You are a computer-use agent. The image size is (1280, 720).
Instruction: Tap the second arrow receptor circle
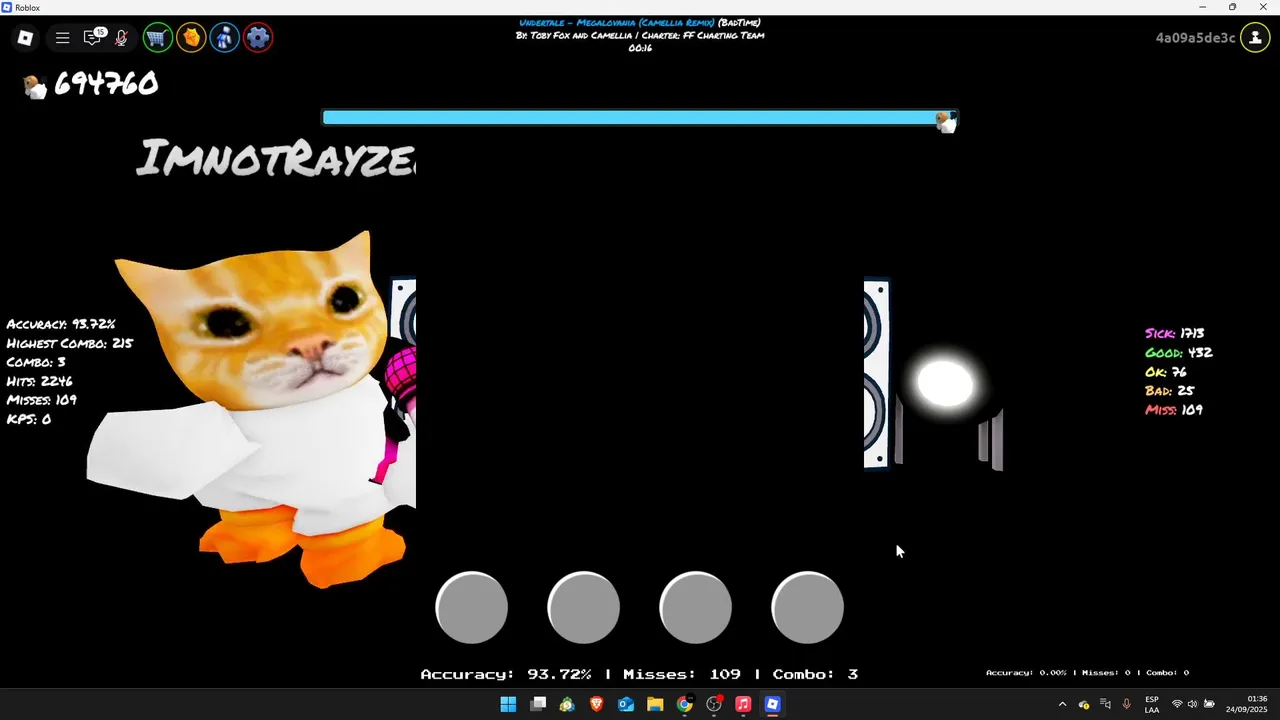[x=584, y=607]
